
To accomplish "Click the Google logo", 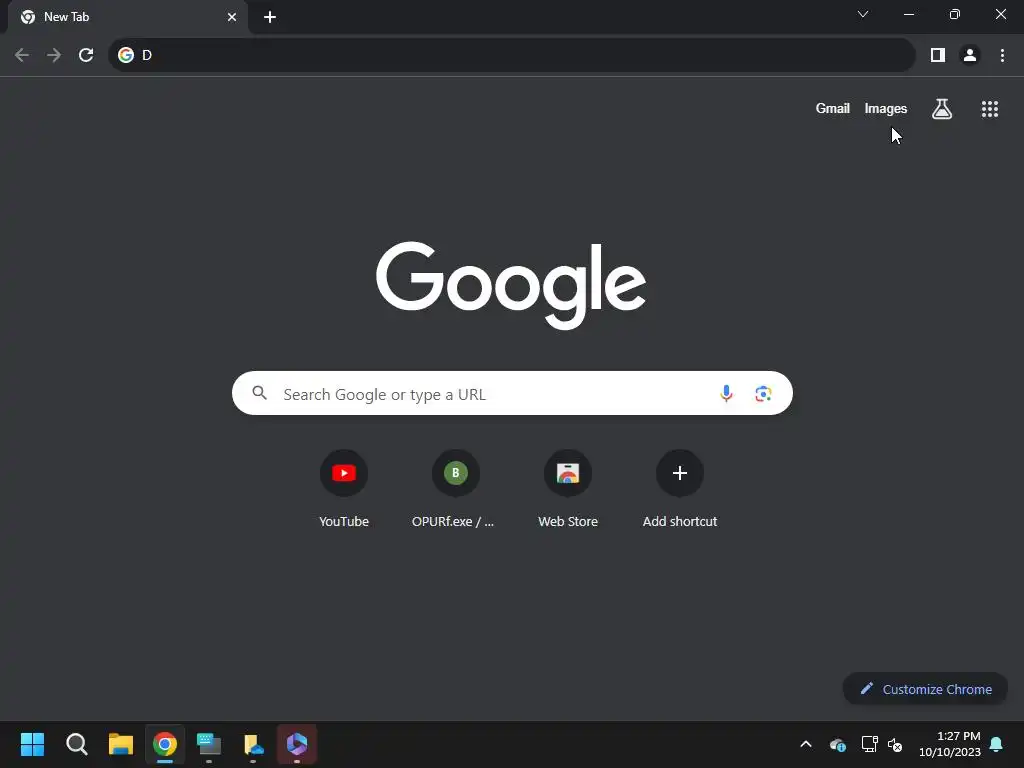I will 511,285.
